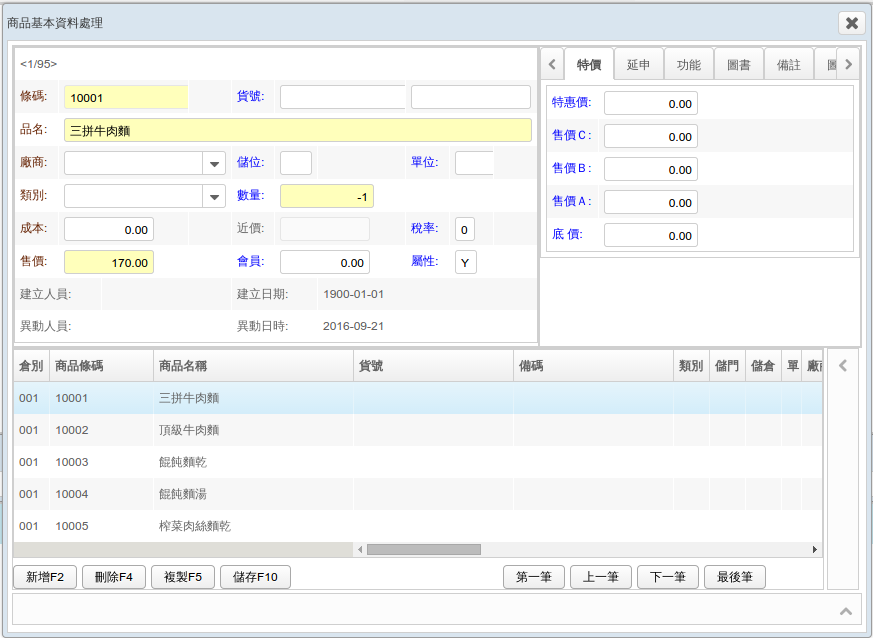Click the 售價A input field
This screenshot has height=638, width=873.
pyautogui.click(x=651, y=203)
